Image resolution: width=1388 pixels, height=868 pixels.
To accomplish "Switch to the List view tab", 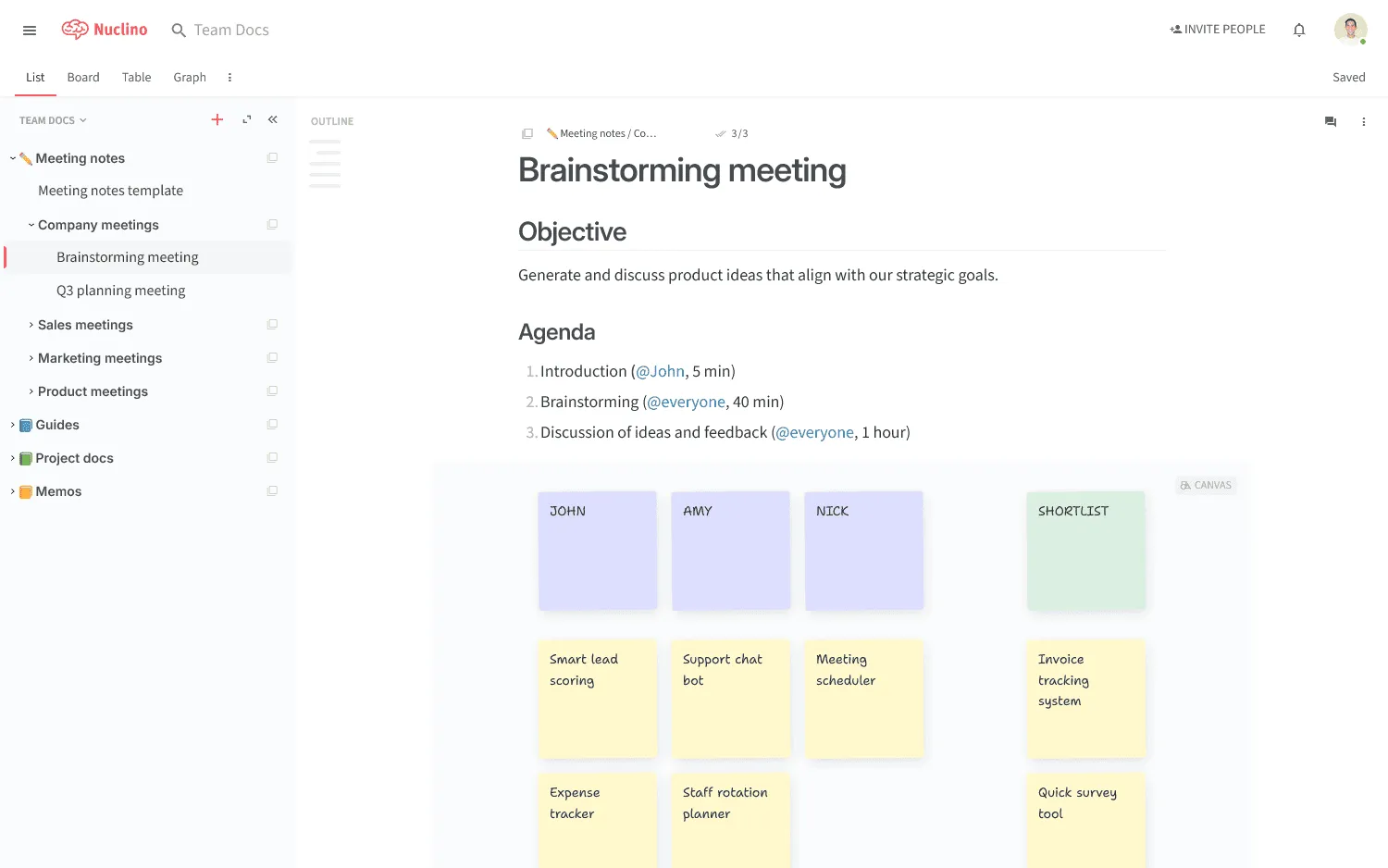I will coord(35,78).
